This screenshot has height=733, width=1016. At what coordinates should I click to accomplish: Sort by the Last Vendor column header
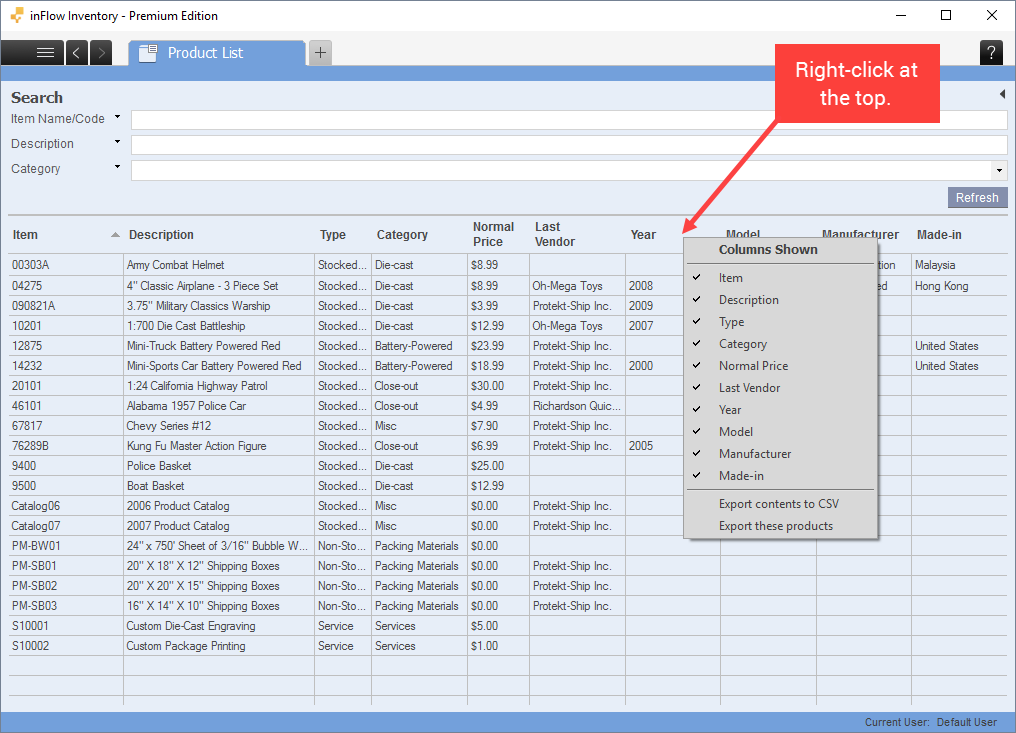(x=555, y=234)
